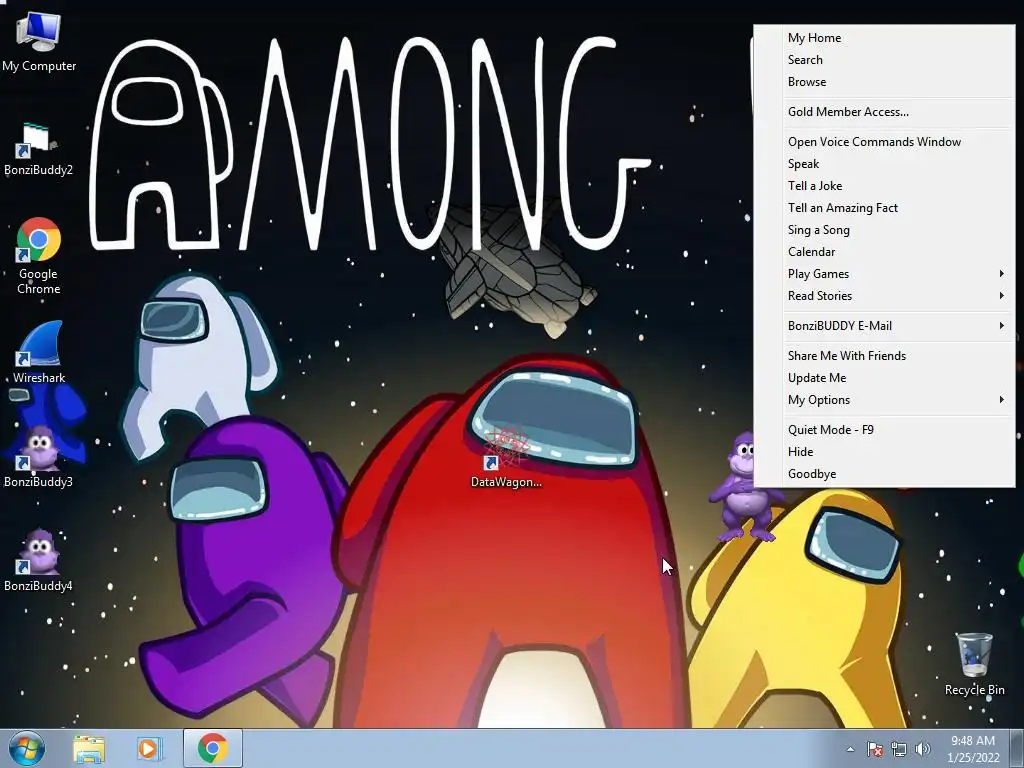Open the volume speaker tray icon
The height and width of the screenshot is (768, 1024).
(x=922, y=749)
